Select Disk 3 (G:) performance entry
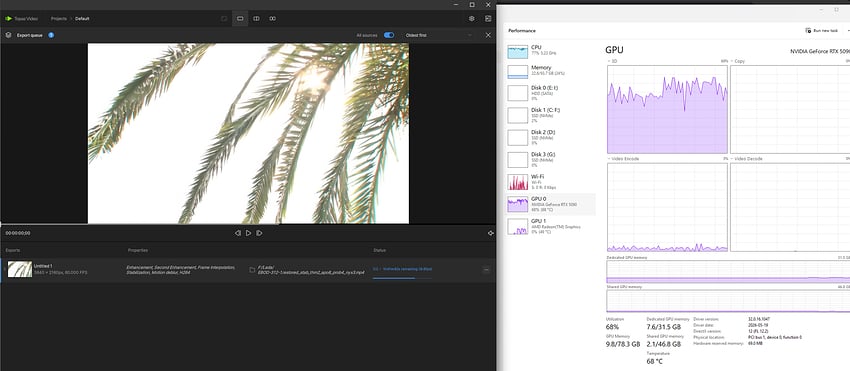 tap(550, 159)
